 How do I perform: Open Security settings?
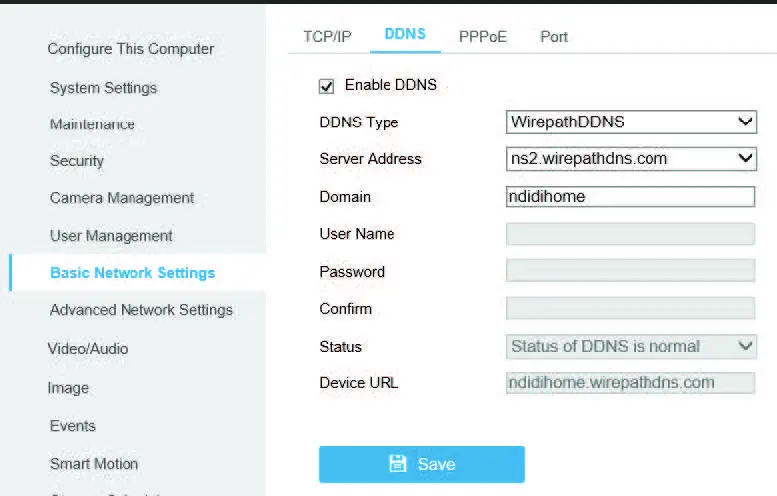77,161
